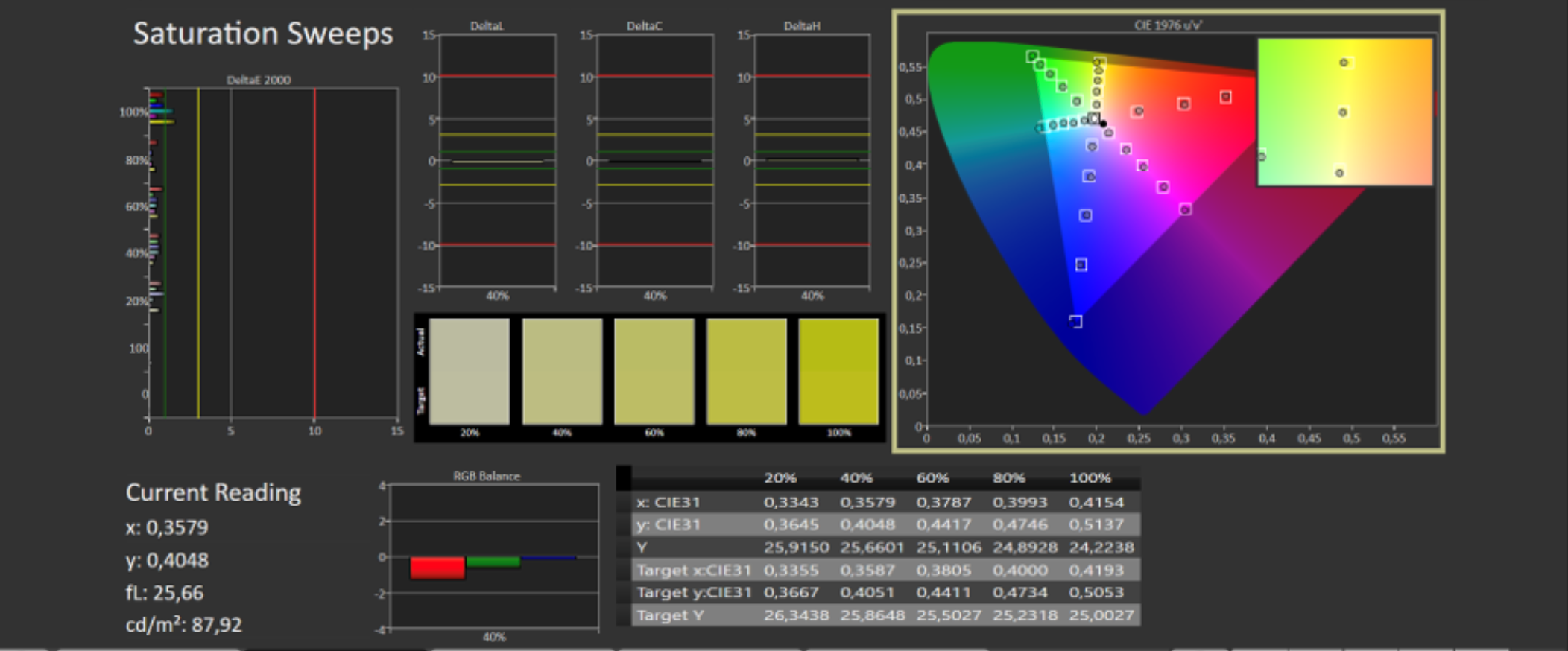This screenshot has height=651, width=1568.
Task: Click the 100% blue primary target square
Action: (1075, 321)
